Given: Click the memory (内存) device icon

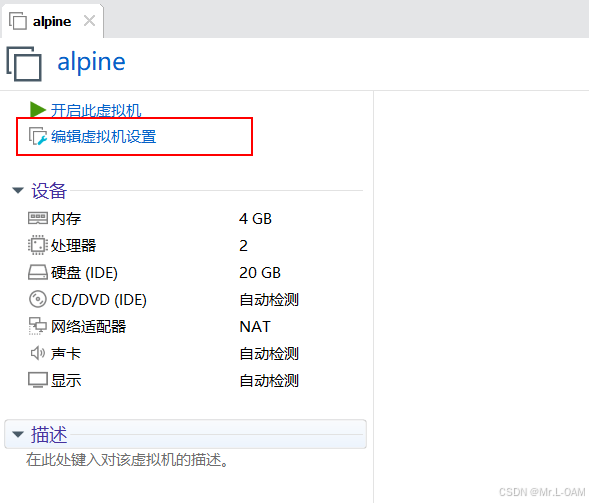Looking at the screenshot, I should click(x=38, y=218).
